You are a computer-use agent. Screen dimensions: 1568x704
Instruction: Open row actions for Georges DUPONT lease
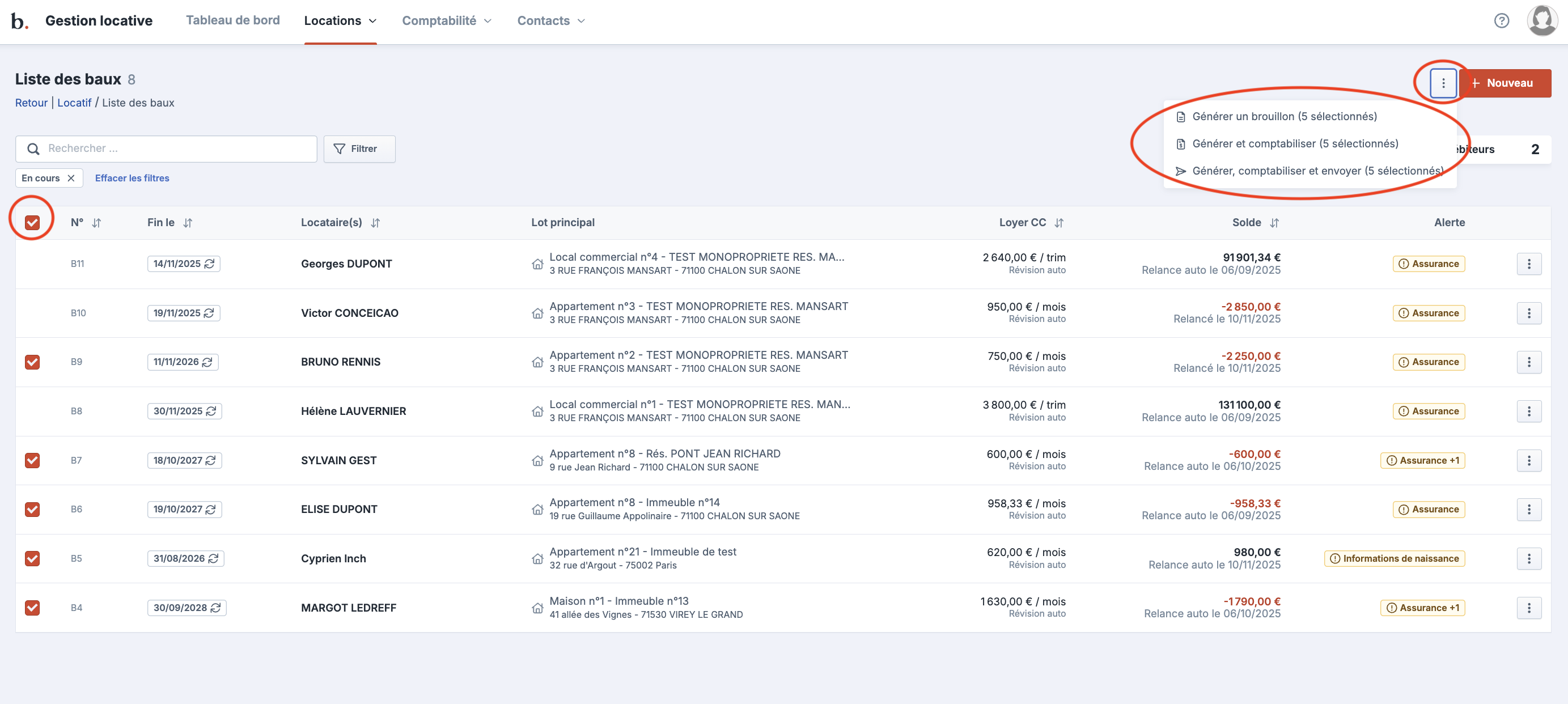point(1528,264)
